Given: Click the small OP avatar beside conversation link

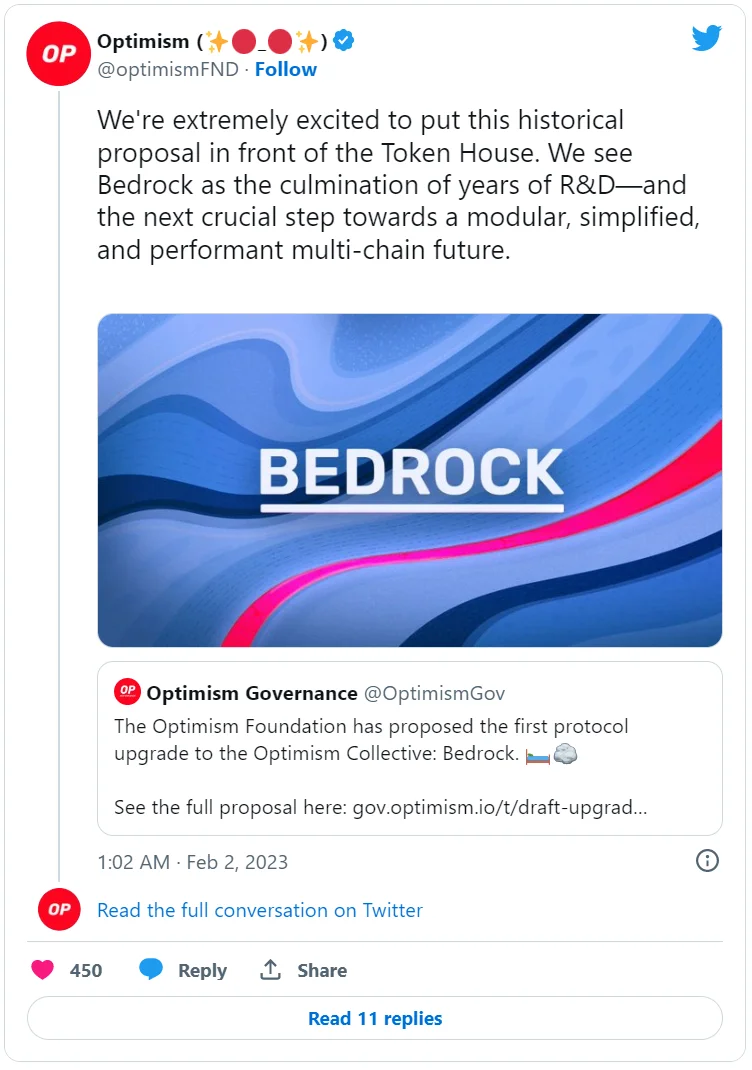Looking at the screenshot, I should pyautogui.click(x=59, y=910).
